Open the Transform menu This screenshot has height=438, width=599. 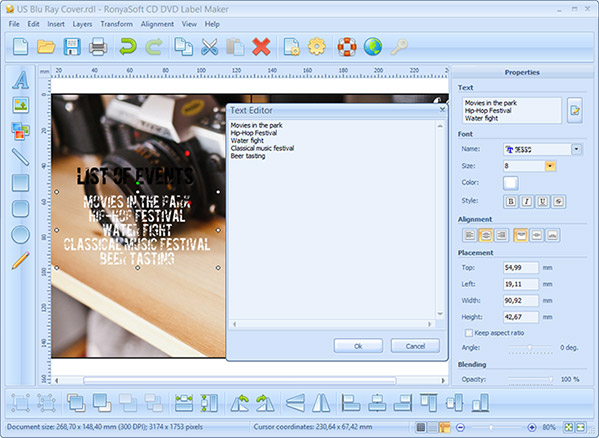coord(117,24)
